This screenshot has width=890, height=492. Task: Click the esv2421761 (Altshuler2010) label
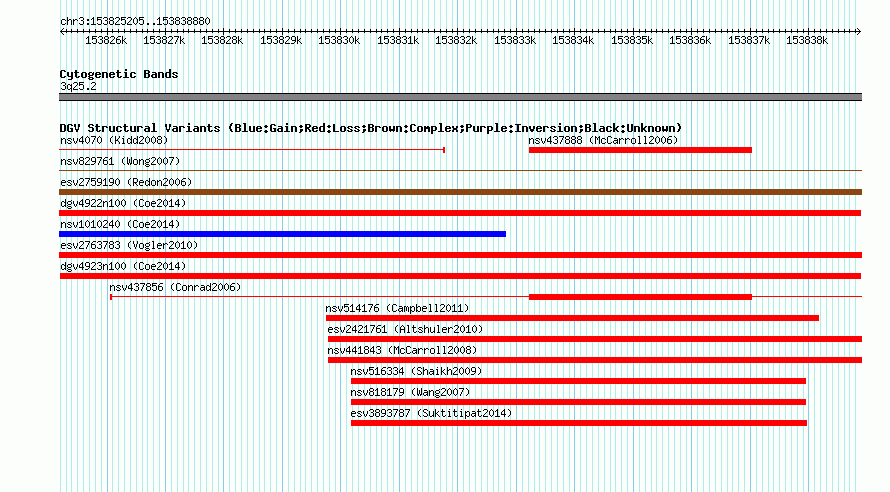405,329
